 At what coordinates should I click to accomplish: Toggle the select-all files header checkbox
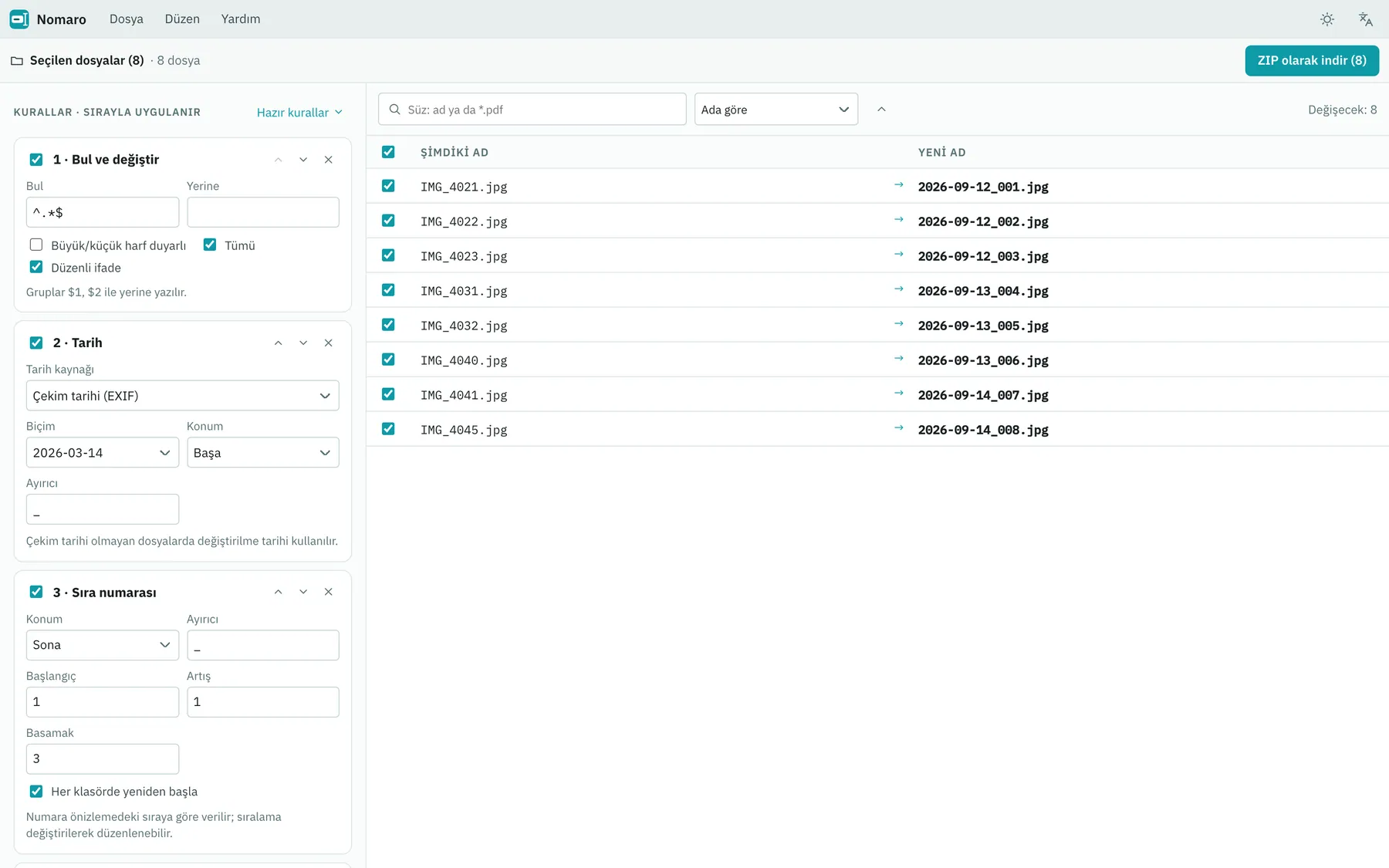388,152
